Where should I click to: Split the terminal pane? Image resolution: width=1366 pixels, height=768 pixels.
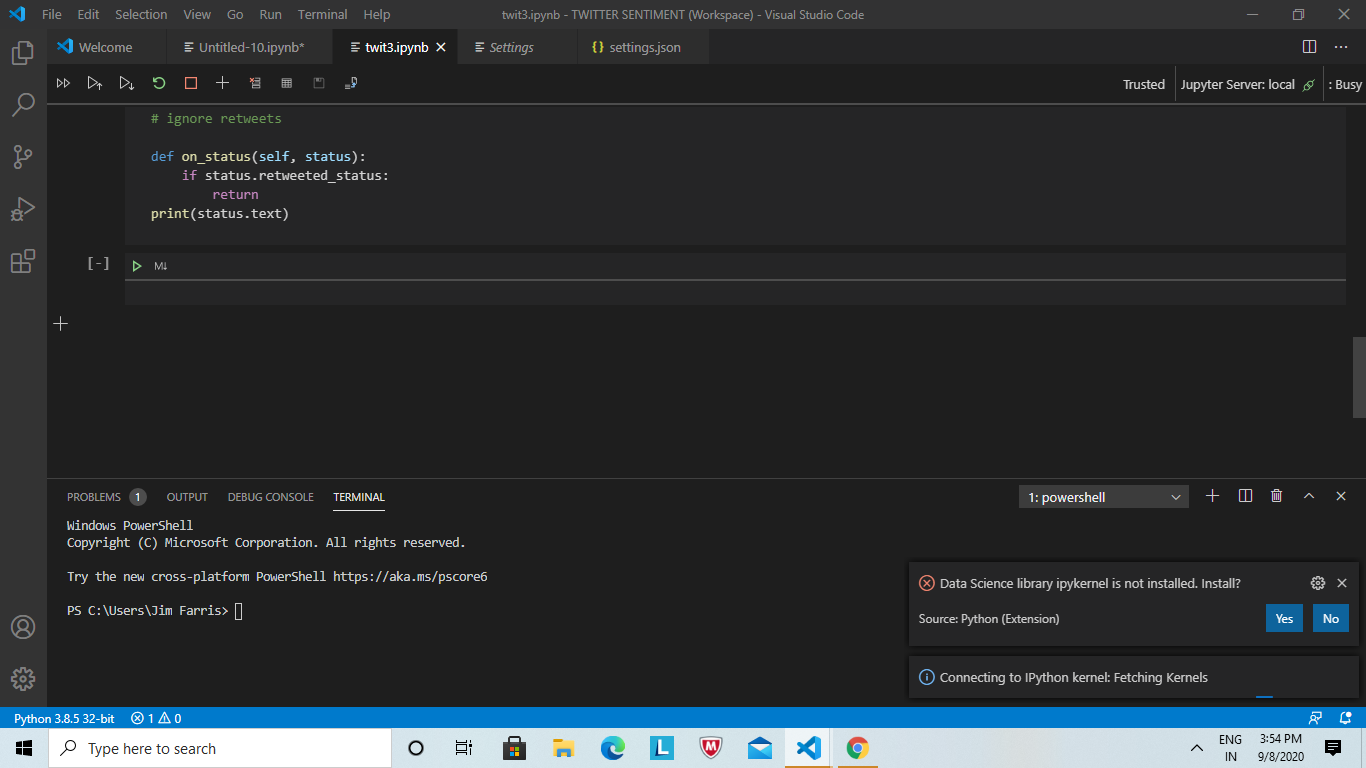pyautogui.click(x=1245, y=496)
